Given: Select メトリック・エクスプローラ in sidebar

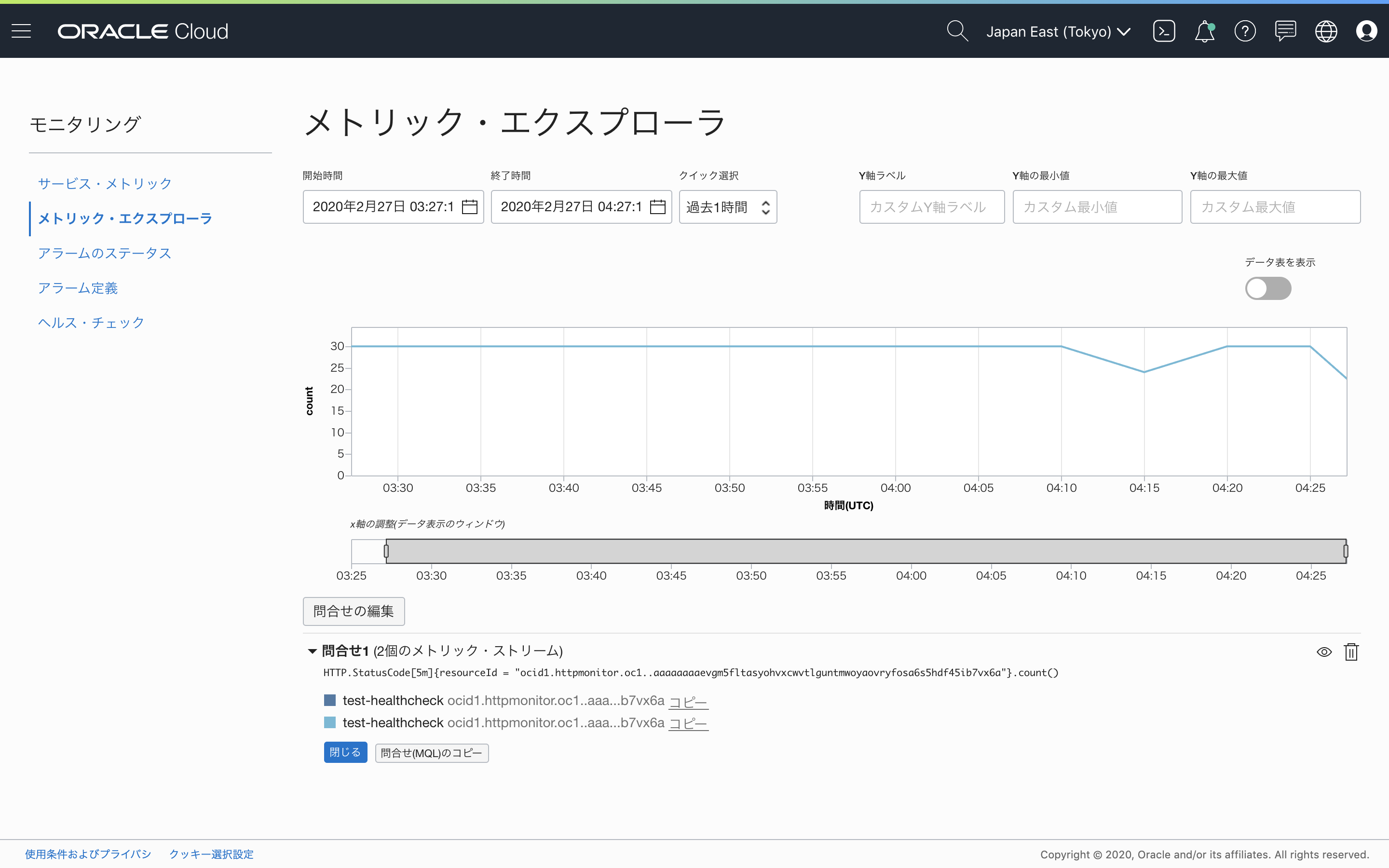Looking at the screenshot, I should [125, 218].
